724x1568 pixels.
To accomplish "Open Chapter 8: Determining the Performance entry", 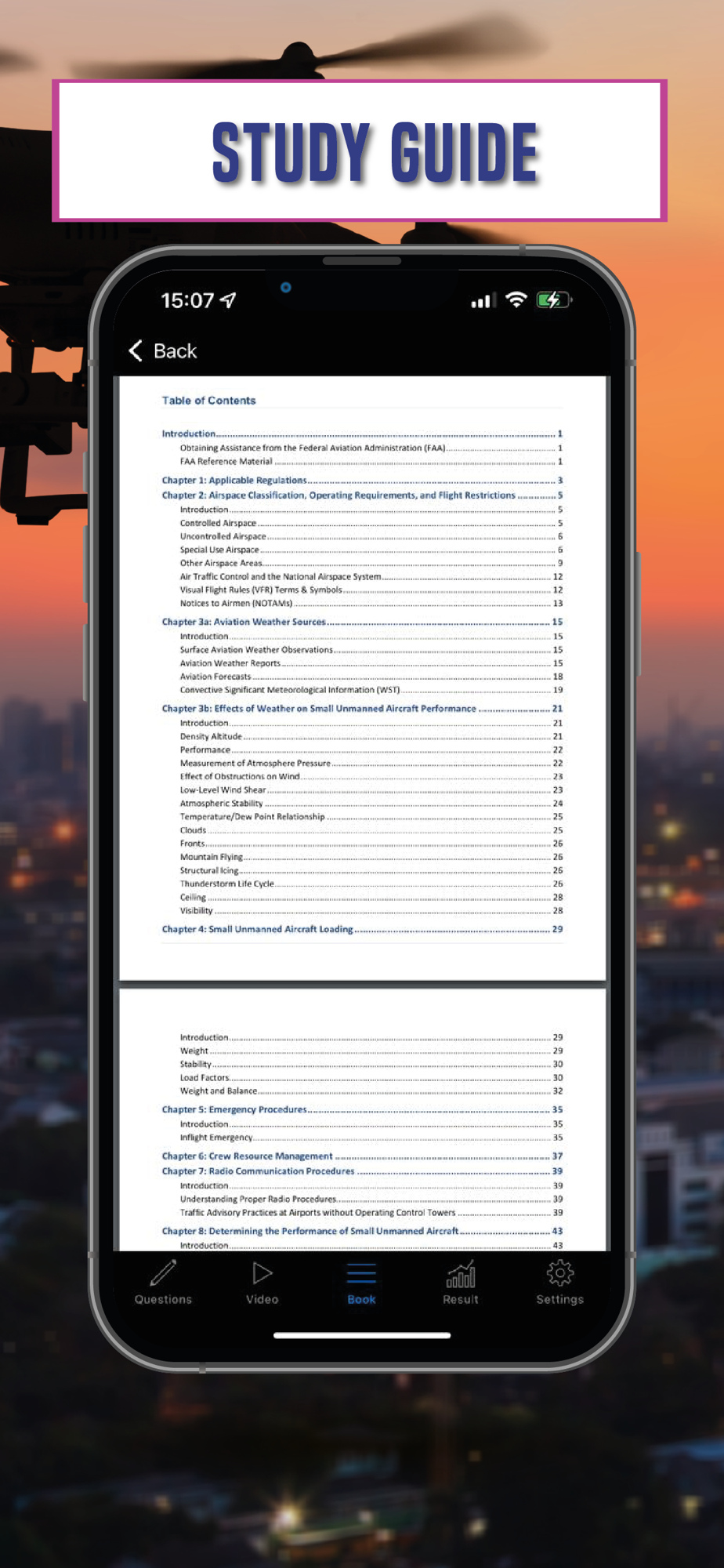I will tap(362, 1231).
